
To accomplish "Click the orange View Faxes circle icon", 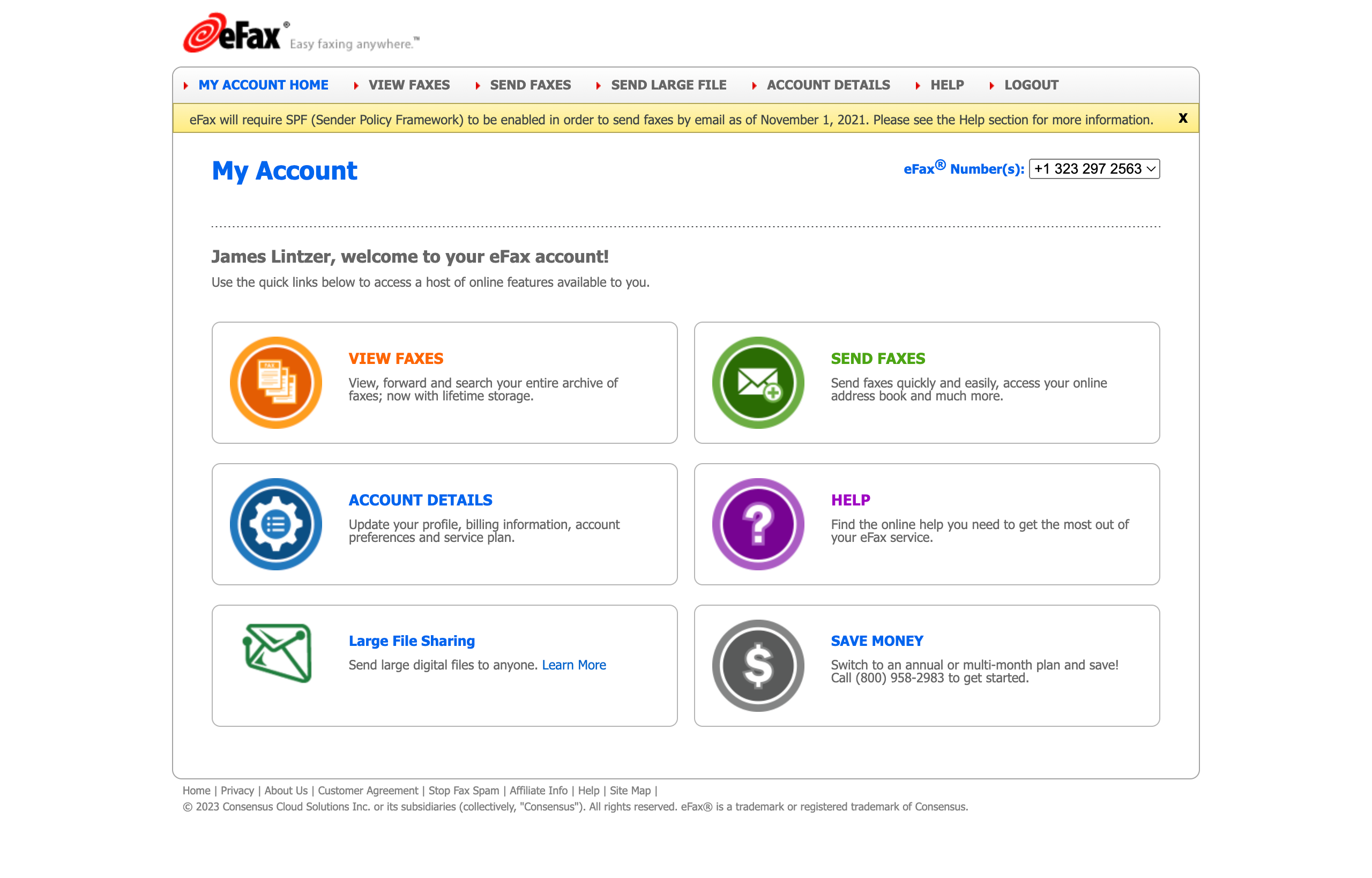I will click(275, 383).
